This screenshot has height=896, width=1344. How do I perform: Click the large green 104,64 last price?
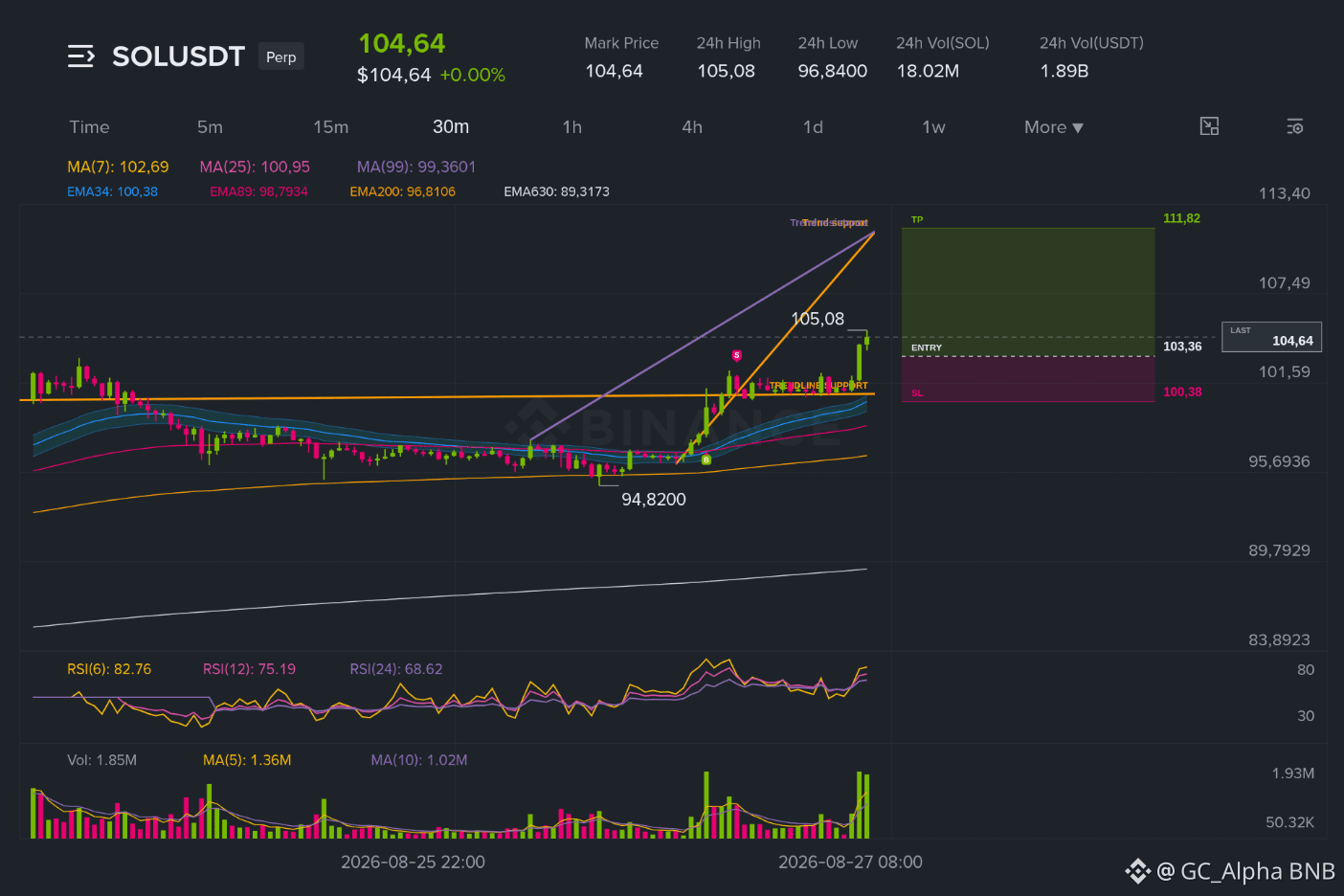click(402, 44)
